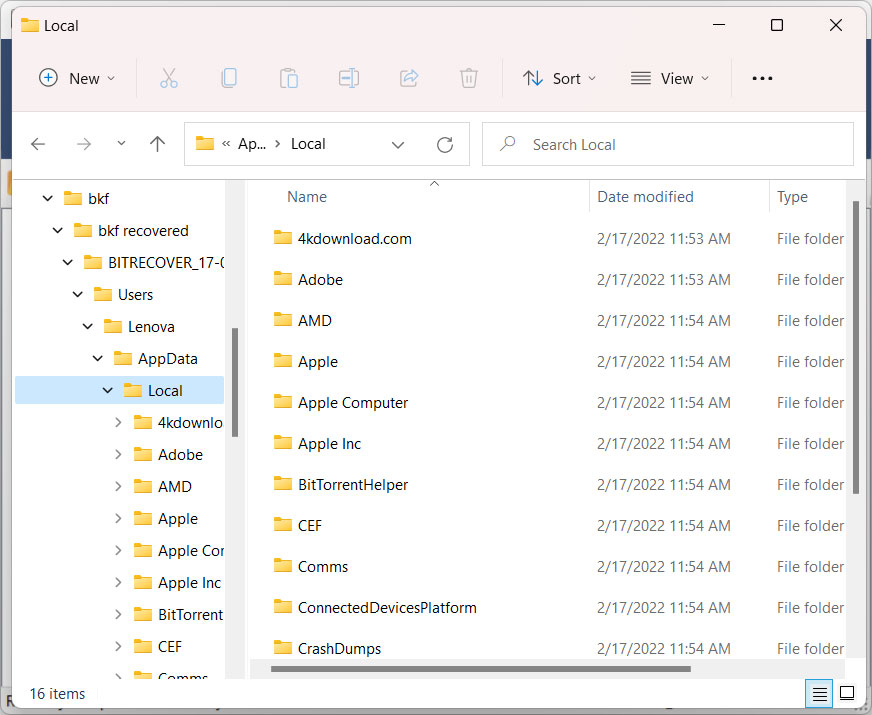Click the file list horizontal scrollbar
The width and height of the screenshot is (872, 715).
coord(480,669)
